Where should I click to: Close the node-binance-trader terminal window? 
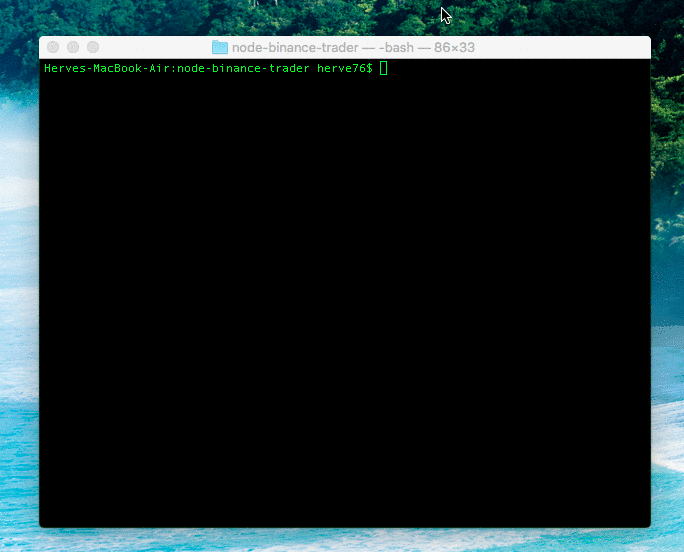(x=53, y=47)
